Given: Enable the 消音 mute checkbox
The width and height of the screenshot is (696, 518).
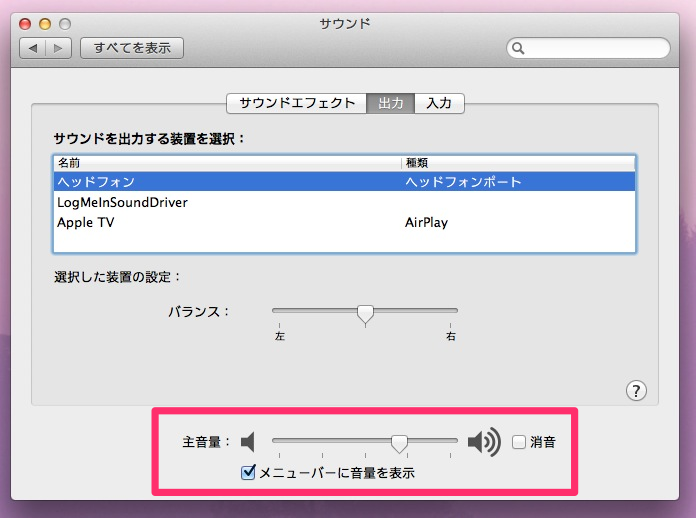Looking at the screenshot, I should click(x=518, y=442).
